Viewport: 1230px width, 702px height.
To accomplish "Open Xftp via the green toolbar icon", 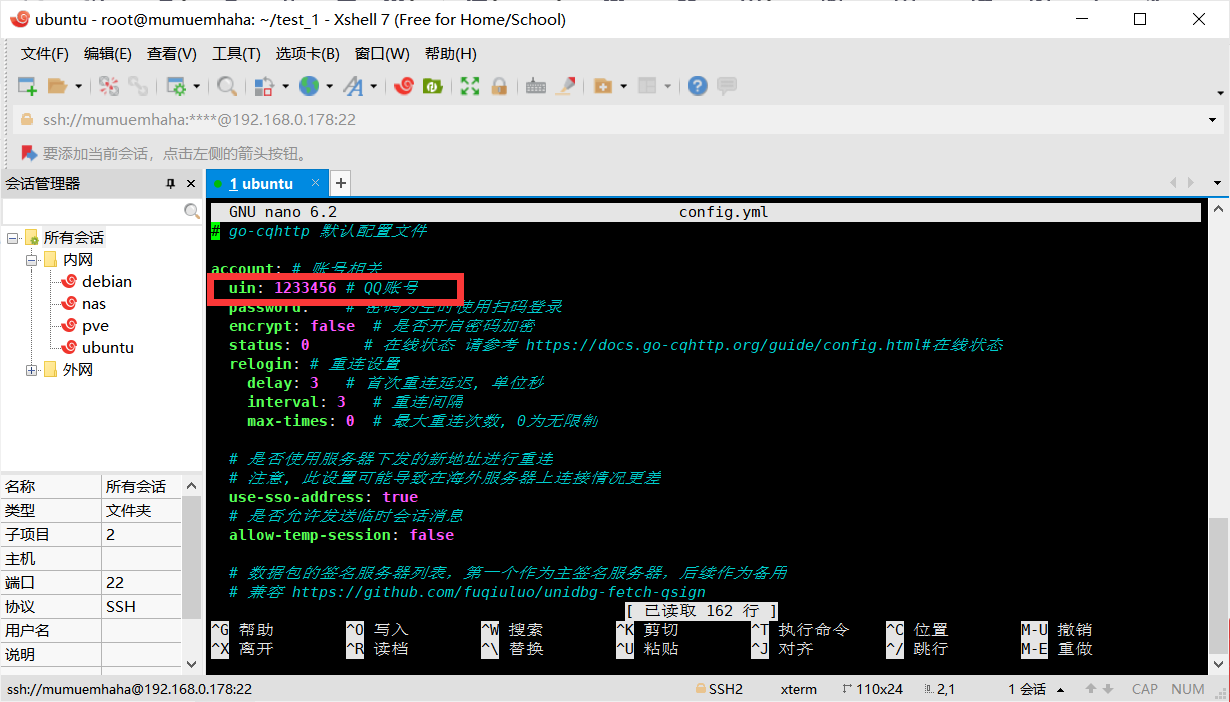I will [433, 87].
